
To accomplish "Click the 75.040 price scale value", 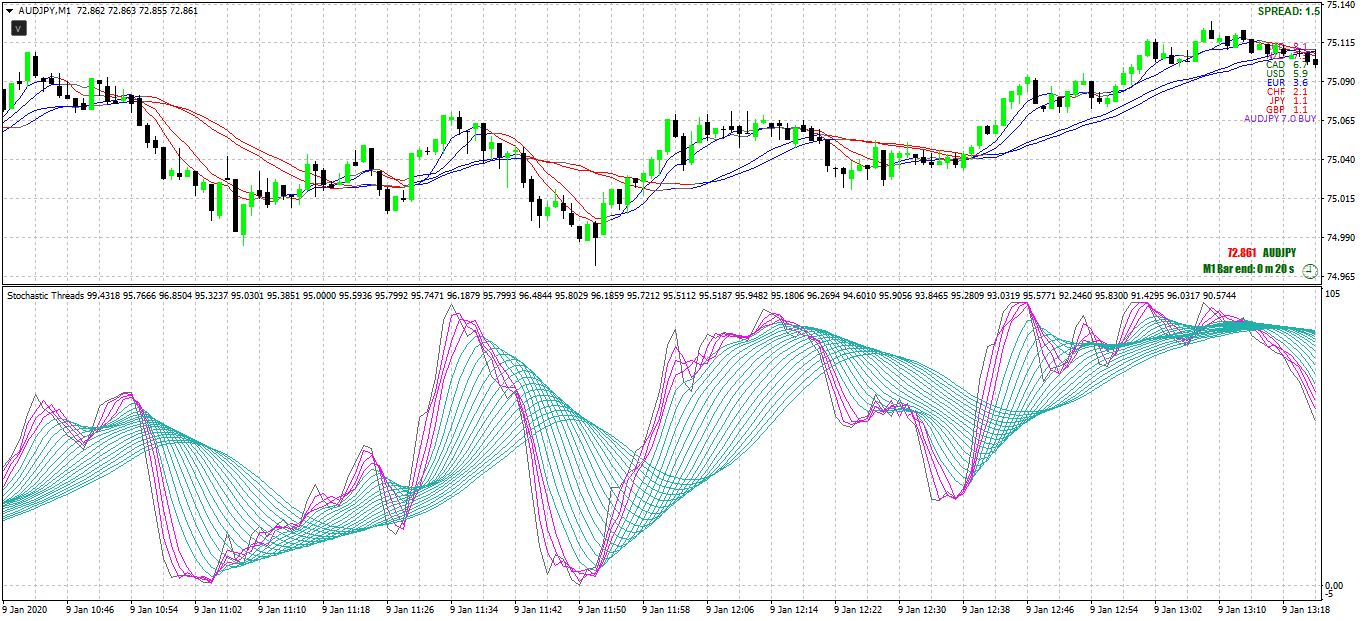I will (1341, 160).
